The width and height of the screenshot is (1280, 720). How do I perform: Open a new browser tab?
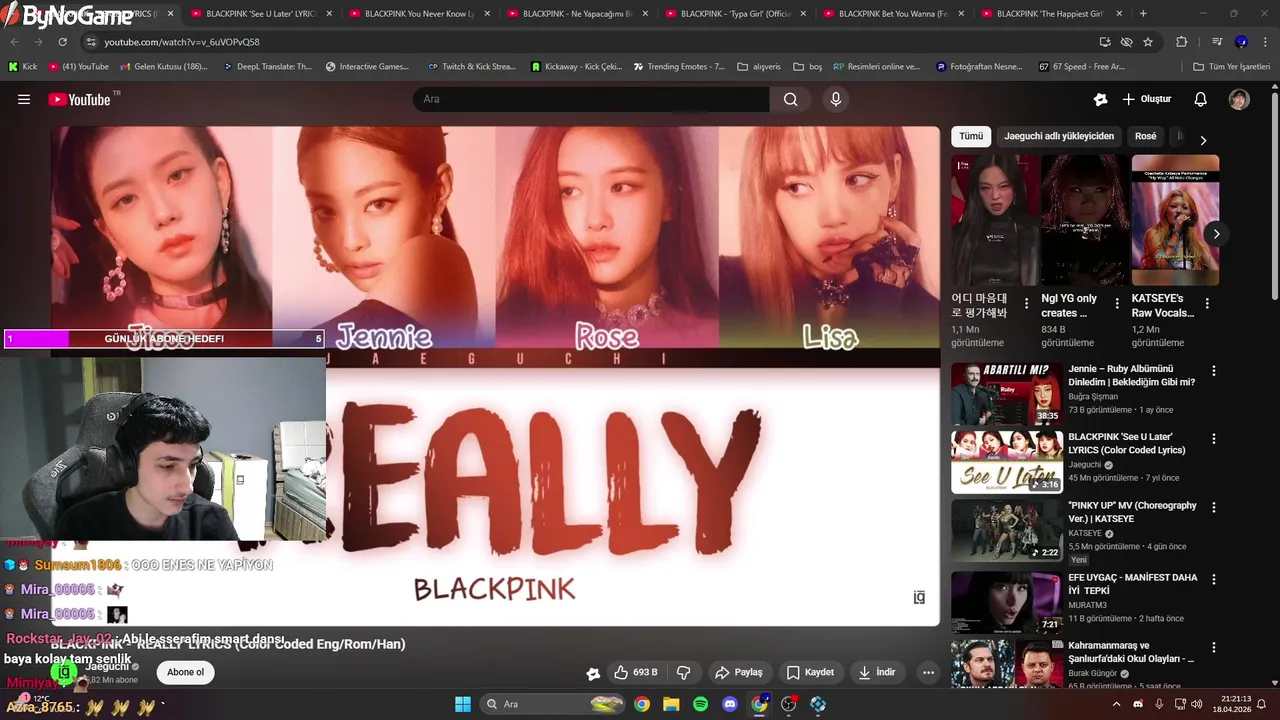tap(1143, 14)
